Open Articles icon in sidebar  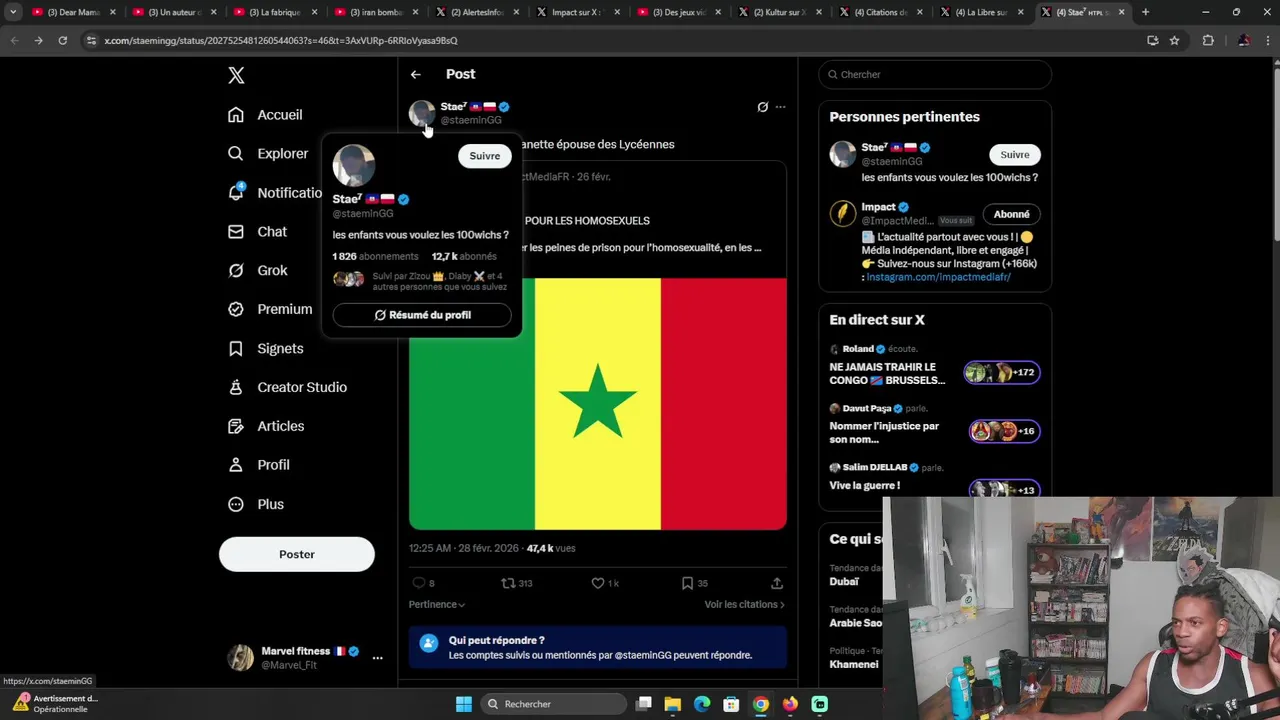236,426
